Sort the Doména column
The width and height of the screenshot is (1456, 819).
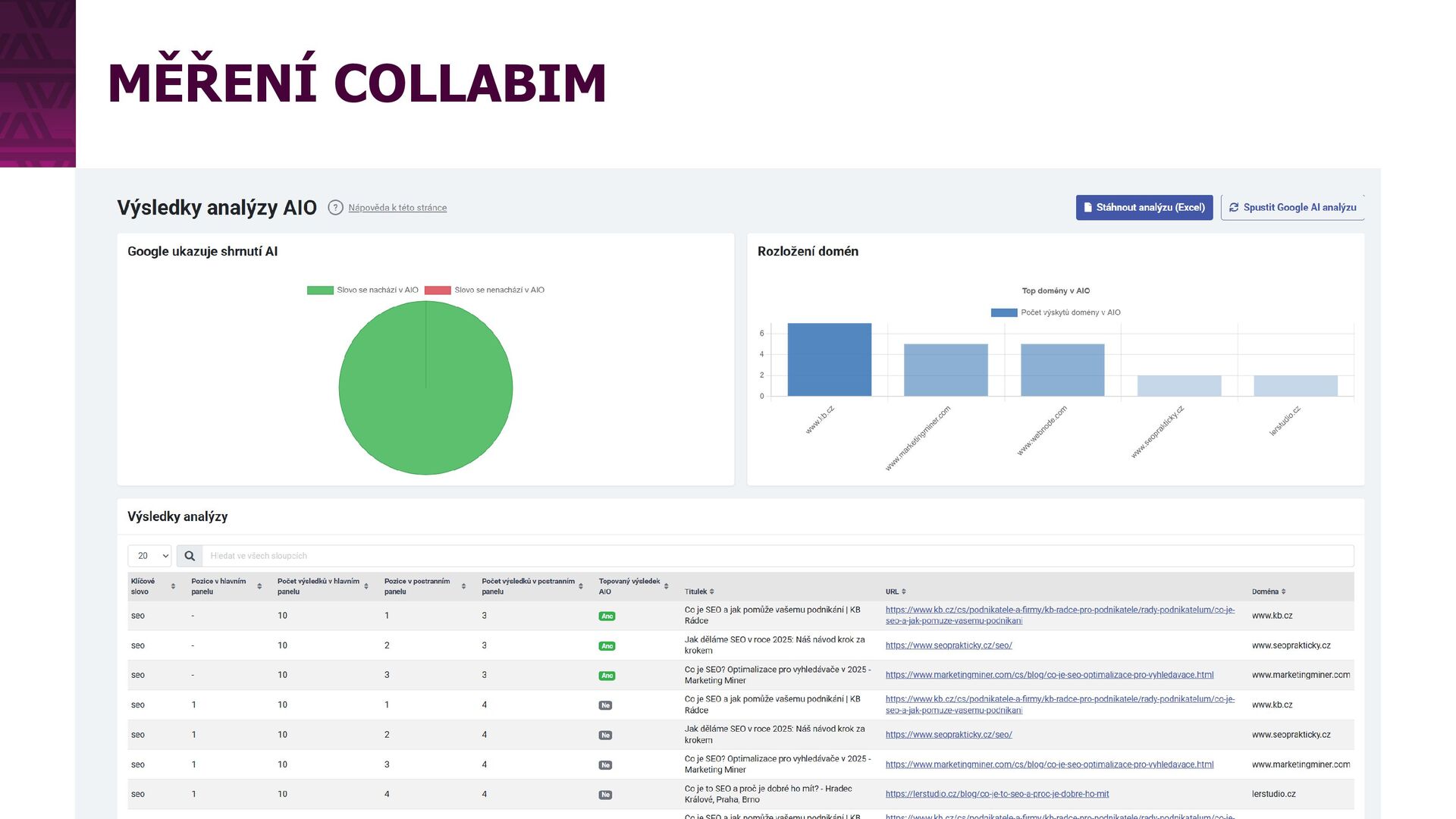pyautogui.click(x=1283, y=591)
